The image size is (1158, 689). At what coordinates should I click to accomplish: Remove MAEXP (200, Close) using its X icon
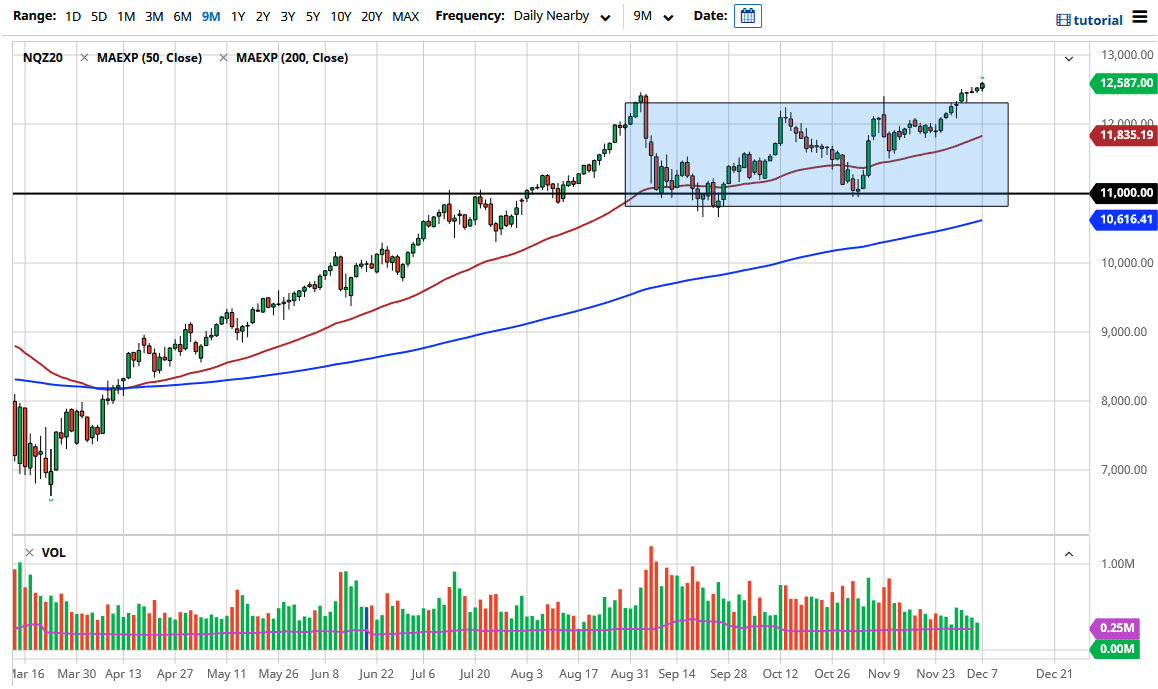pos(222,58)
